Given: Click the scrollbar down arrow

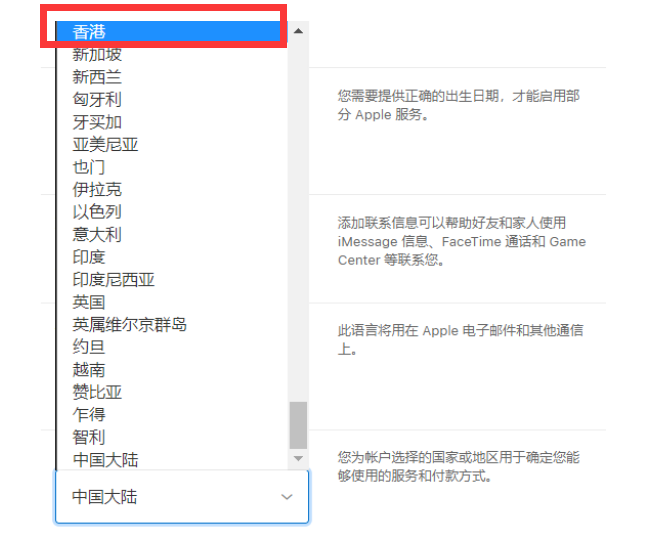Looking at the screenshot, I should pyautogui.click(x=298, y=459).
